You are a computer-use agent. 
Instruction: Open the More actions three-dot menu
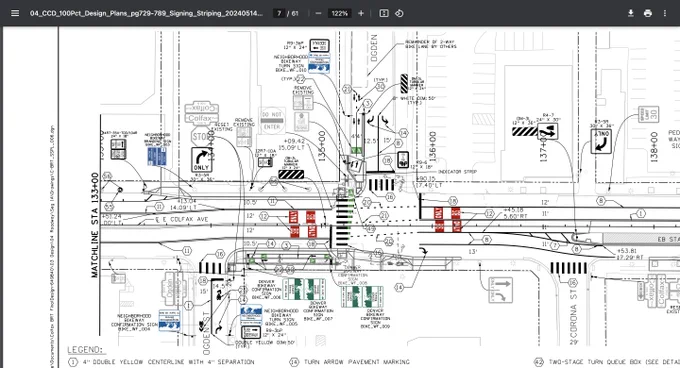click(665, 13)
